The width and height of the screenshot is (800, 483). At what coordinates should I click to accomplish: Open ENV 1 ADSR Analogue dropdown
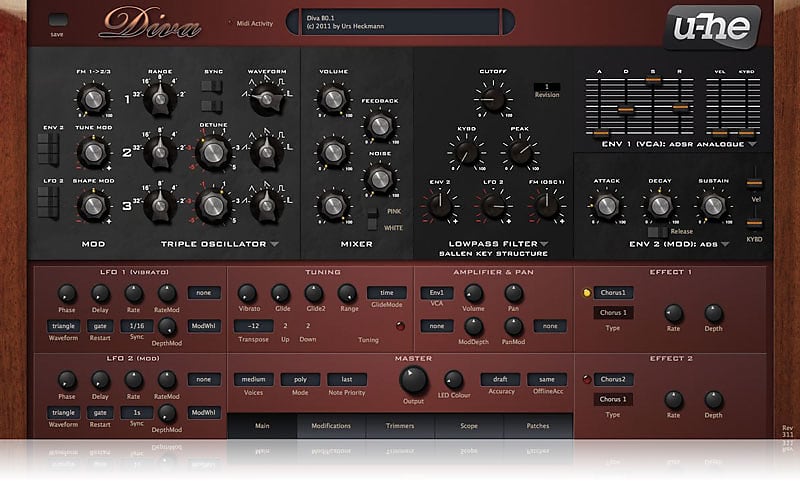pos(751,144)
